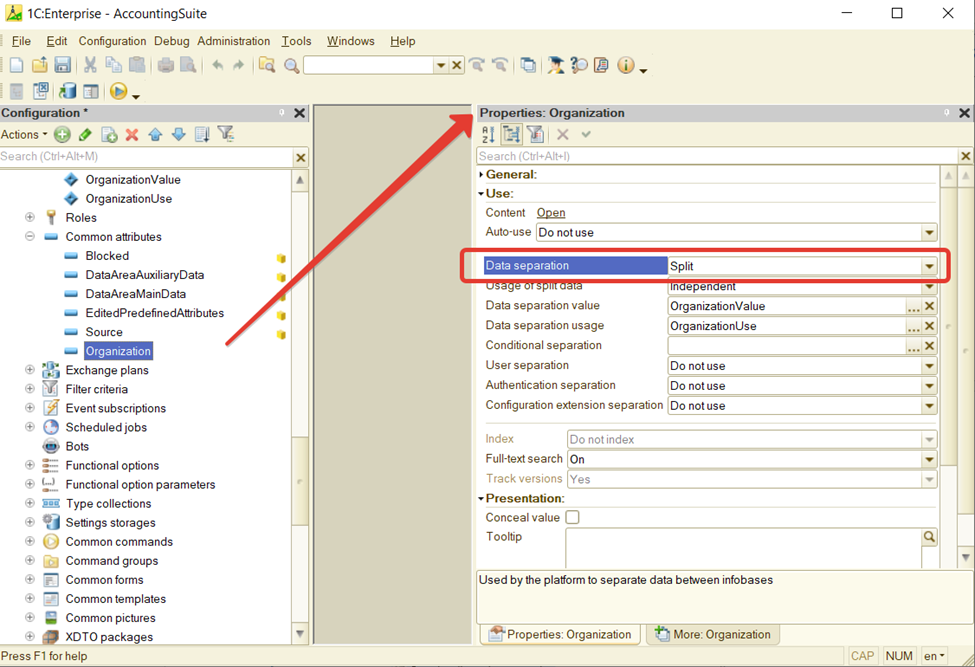975x667 pixels.
Task: Click the filter by subsystems funnel icon
Action: (x=226, y=135)
